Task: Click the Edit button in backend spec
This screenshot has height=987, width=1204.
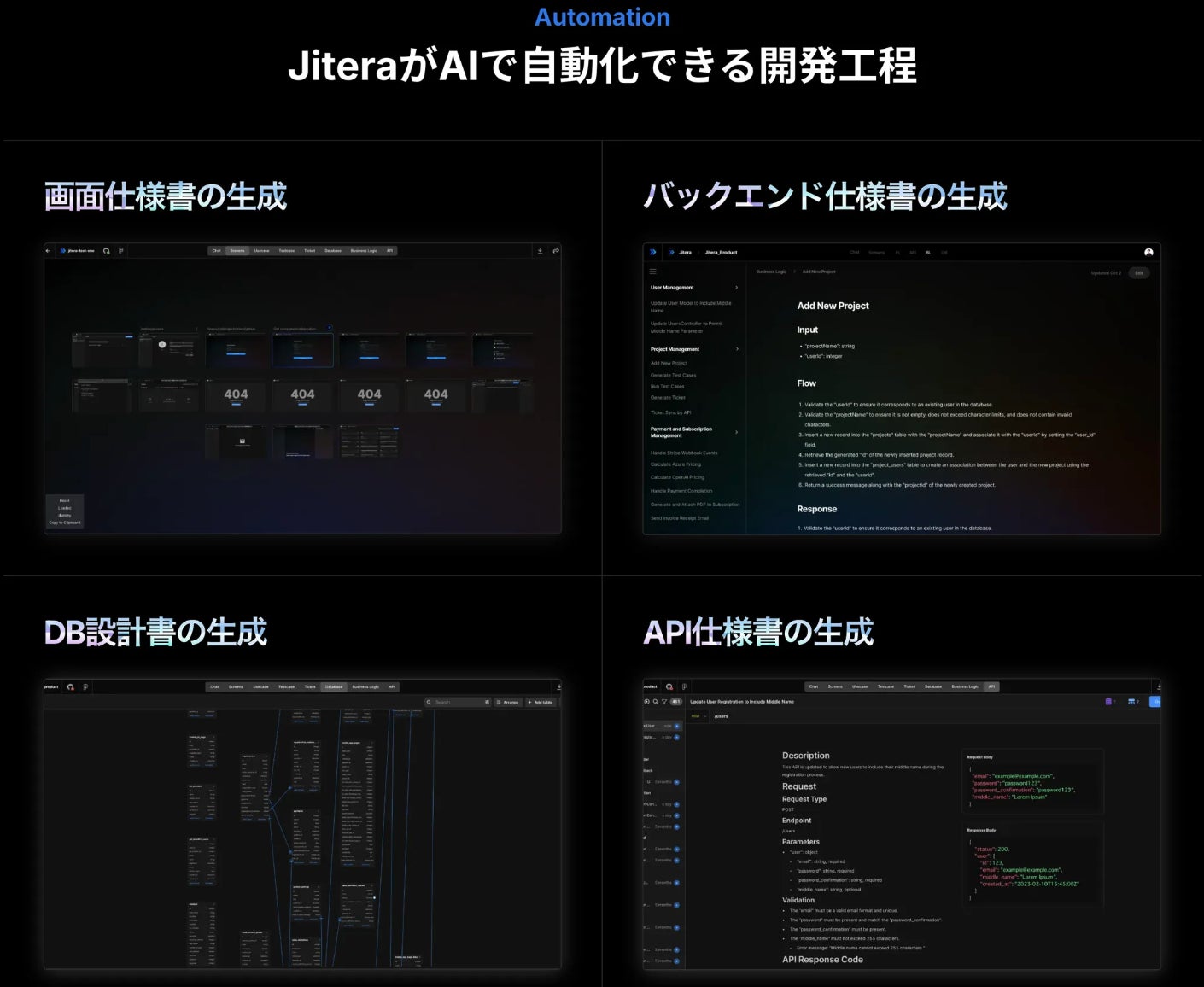Action: point(1139,273)
